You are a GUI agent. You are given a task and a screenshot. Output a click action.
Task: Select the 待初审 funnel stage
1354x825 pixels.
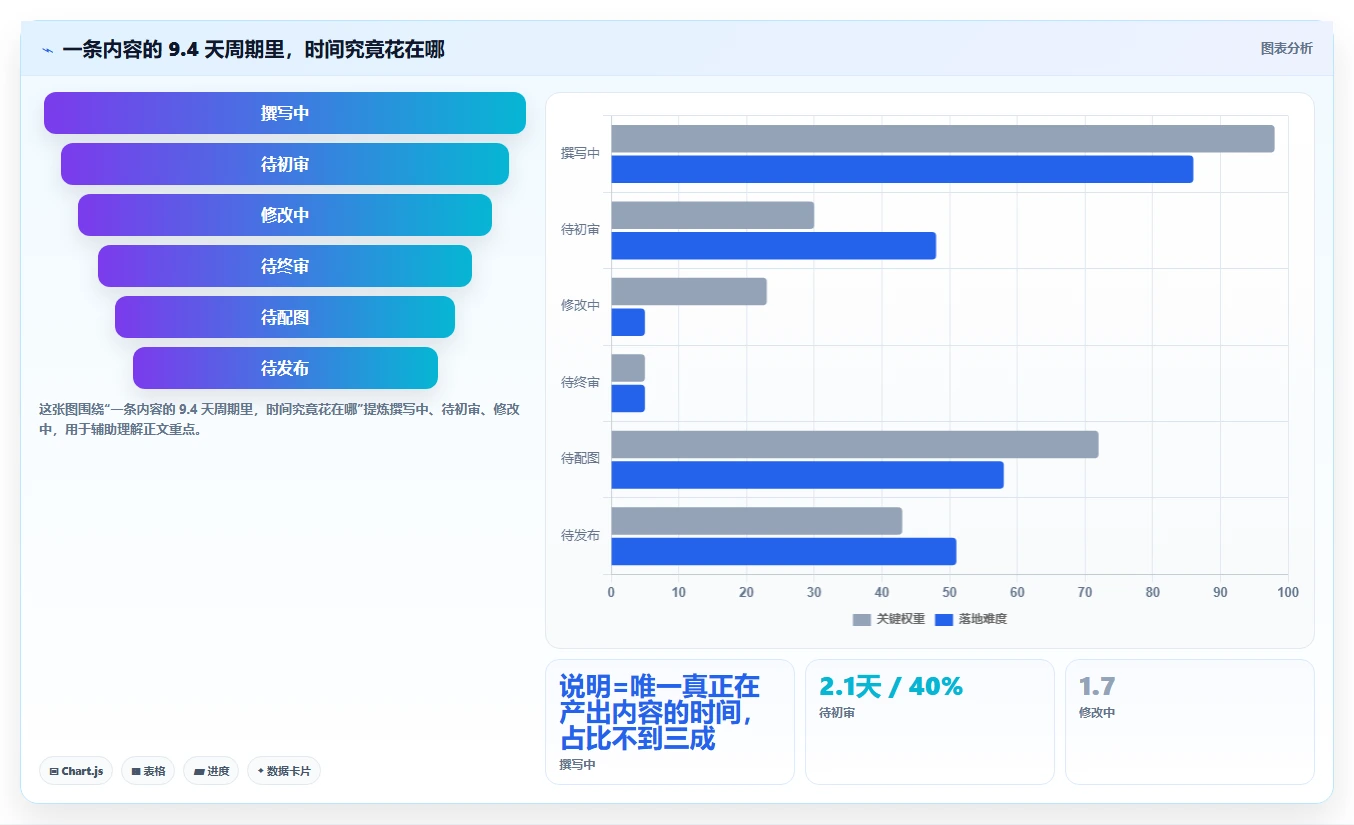click(285, 164)
